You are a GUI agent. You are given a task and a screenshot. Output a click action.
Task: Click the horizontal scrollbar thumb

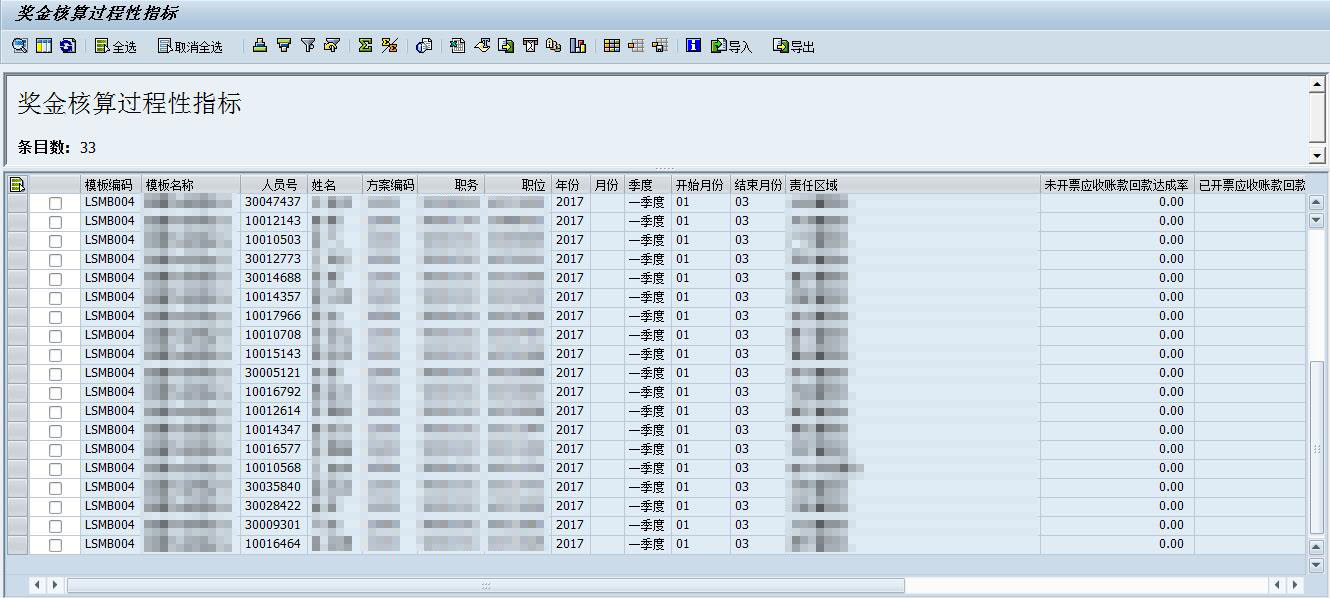tap(485, 585)
